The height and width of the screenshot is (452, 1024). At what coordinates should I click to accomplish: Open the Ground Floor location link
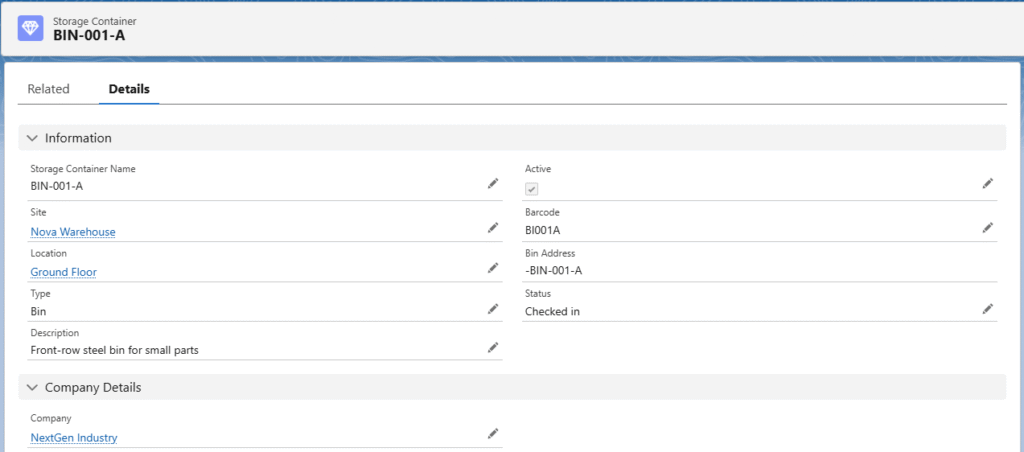point(63,272)
